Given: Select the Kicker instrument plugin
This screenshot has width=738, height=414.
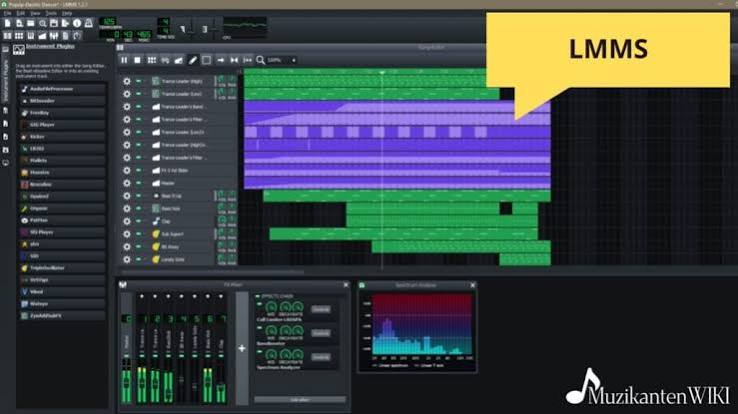Looking at the screenshot, I should pos(62,137).
